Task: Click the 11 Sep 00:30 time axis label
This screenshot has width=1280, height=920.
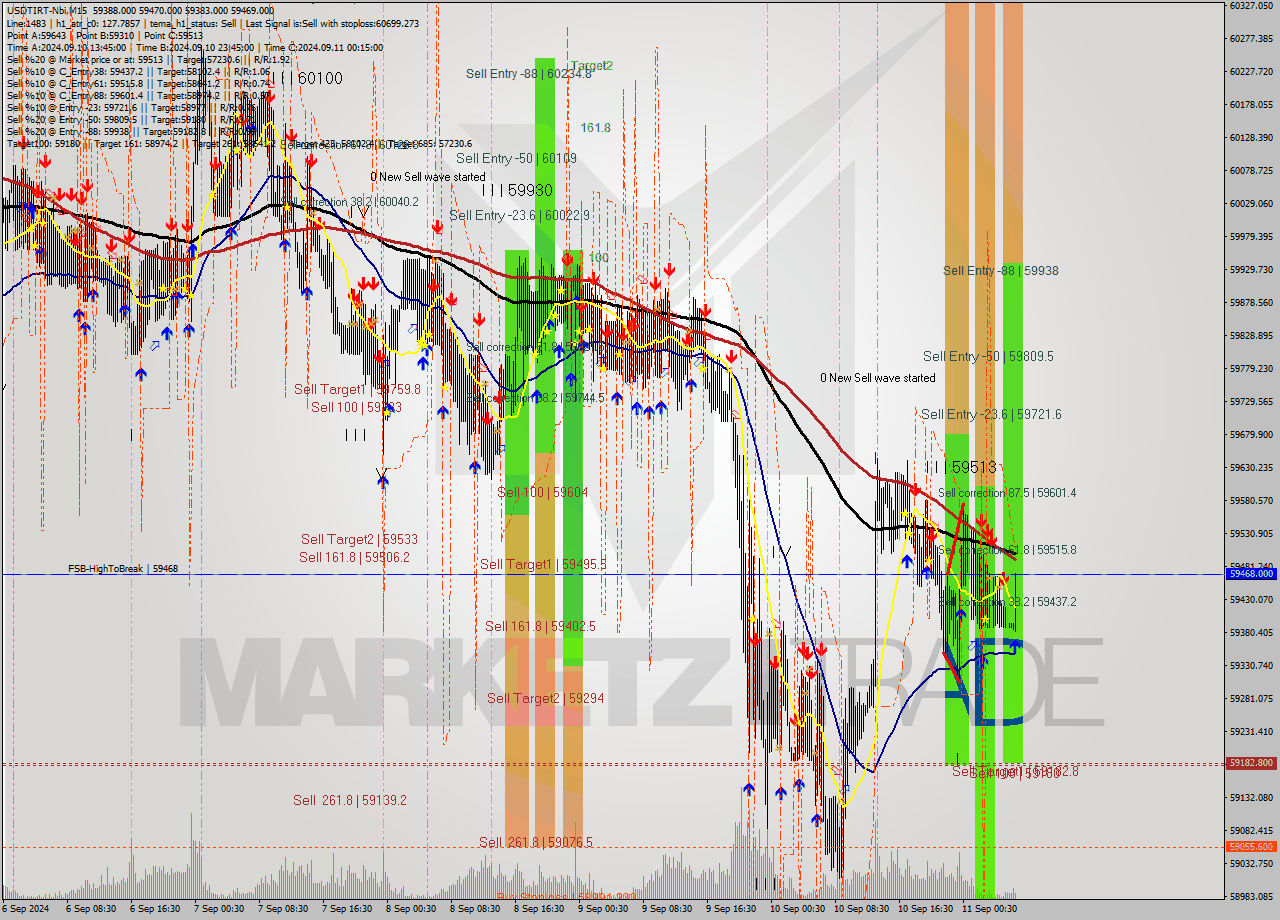Action: 989,909
